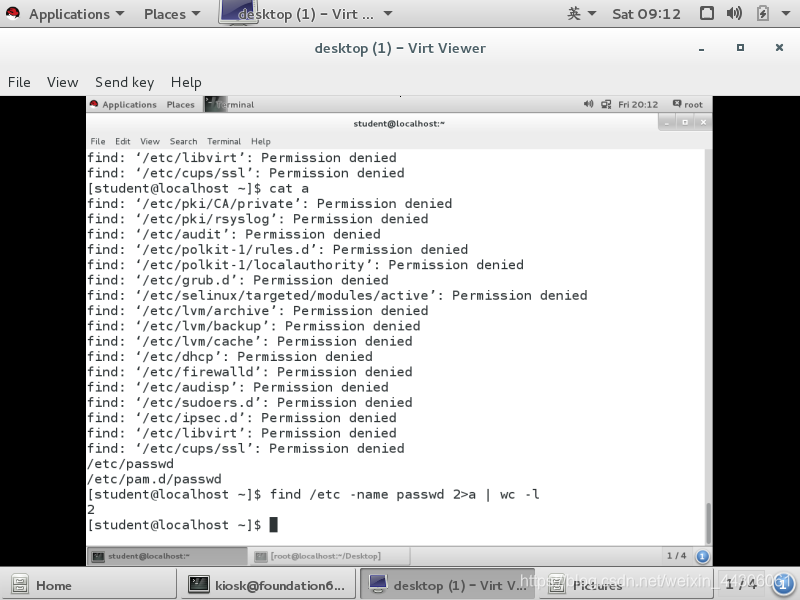Open Virt Viewer Help menu
800x600 pixels.
click(186, 82)
